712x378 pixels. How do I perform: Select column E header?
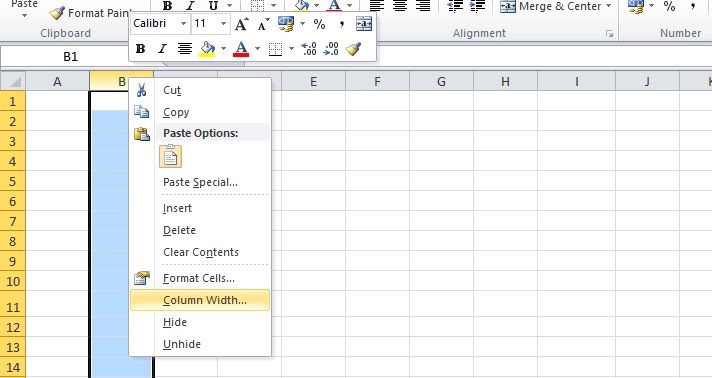pyautogui.click(x=313, y=81)
